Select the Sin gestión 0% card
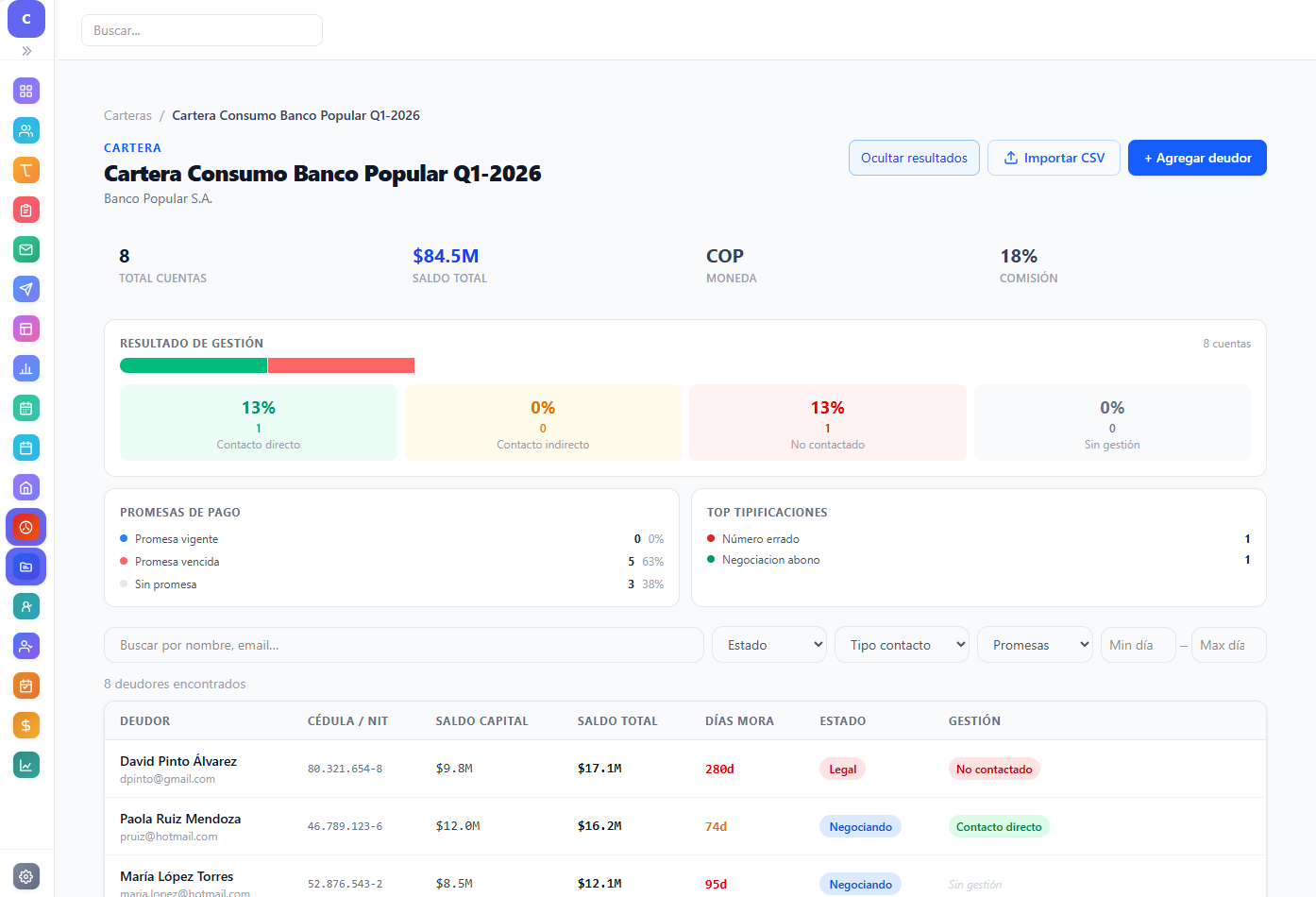This screenshot has height=897, width=1316. [x=1112, y=423]
